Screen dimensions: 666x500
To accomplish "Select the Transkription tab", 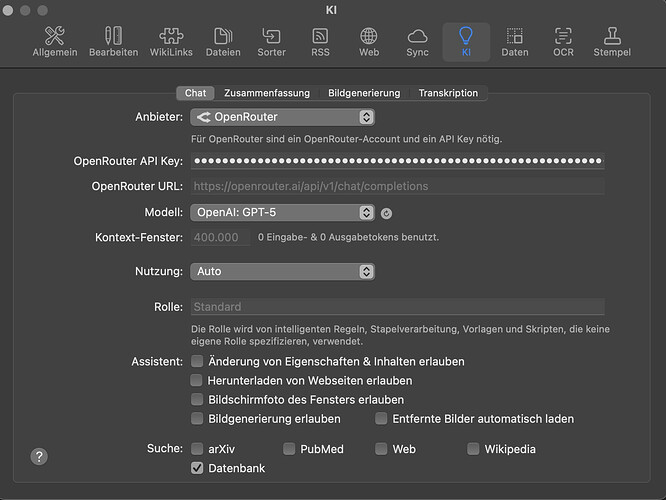I will (448, 93).
